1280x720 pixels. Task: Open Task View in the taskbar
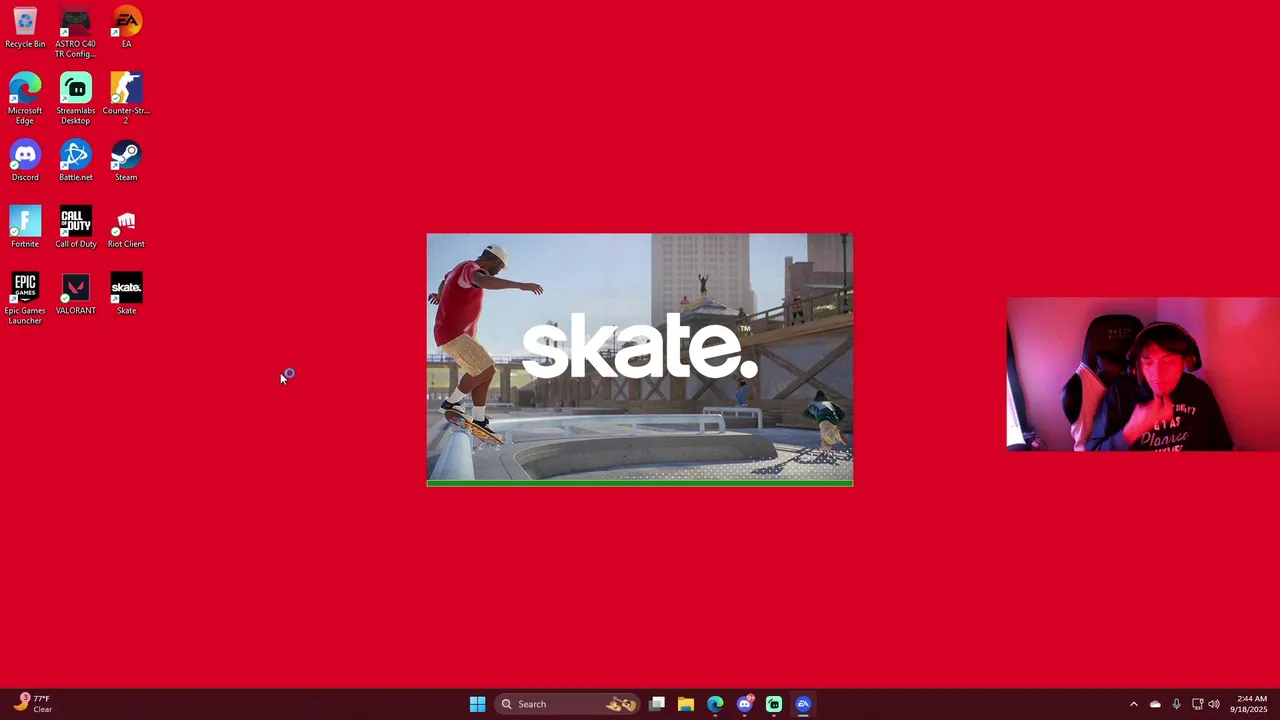pos(657,704)
